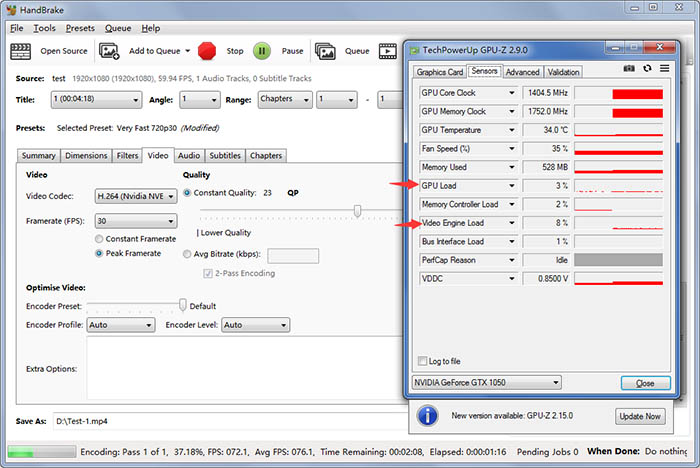Open the Encoder Level dropdown
This screenshot has height=468, width=700.
click(x=255, y=325)
